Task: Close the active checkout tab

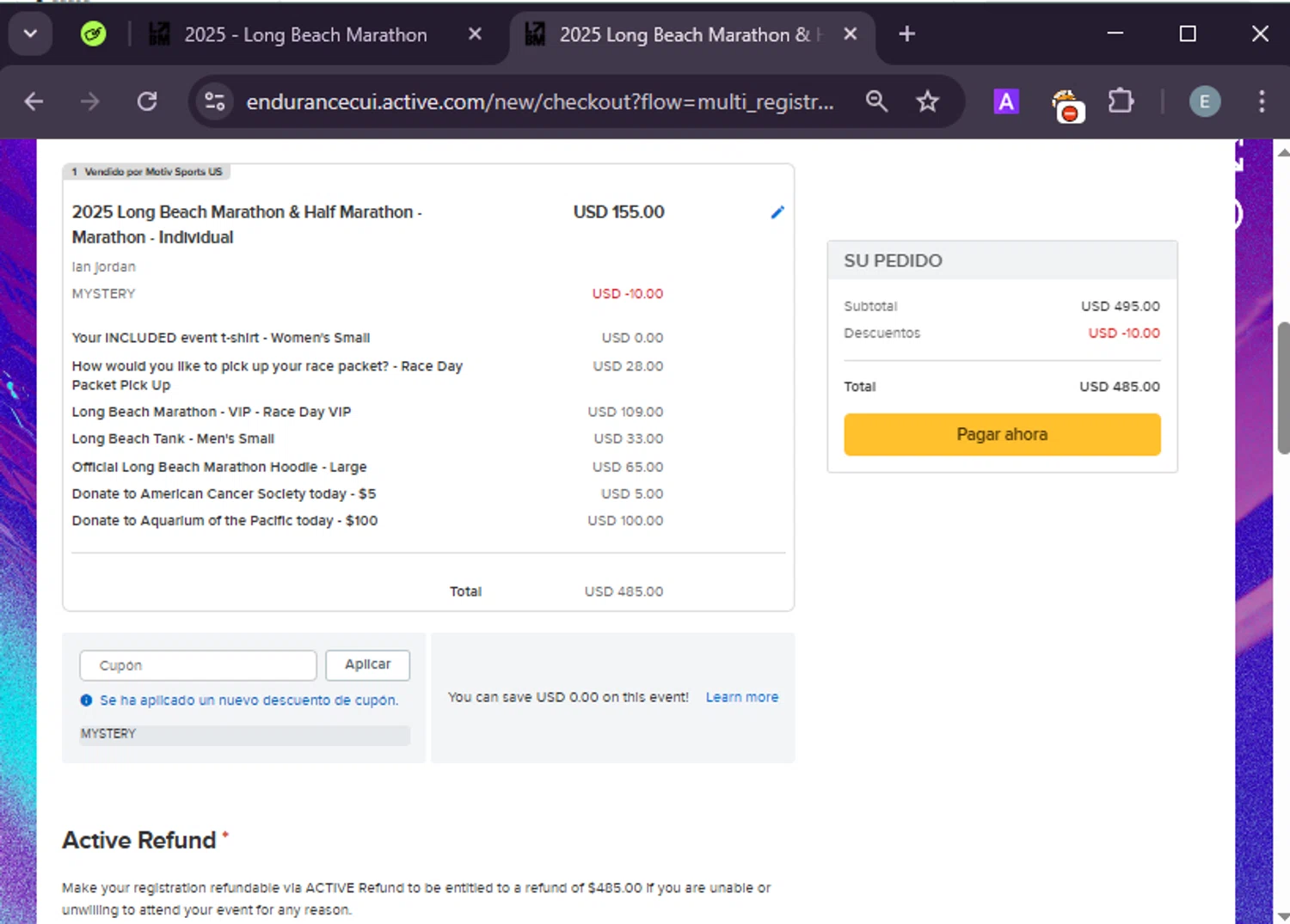Action: pyautogui.click(x=850, y=34)
